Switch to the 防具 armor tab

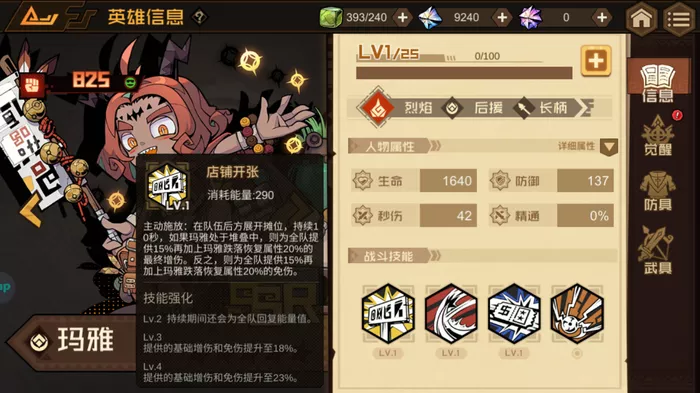click(658, 191)
